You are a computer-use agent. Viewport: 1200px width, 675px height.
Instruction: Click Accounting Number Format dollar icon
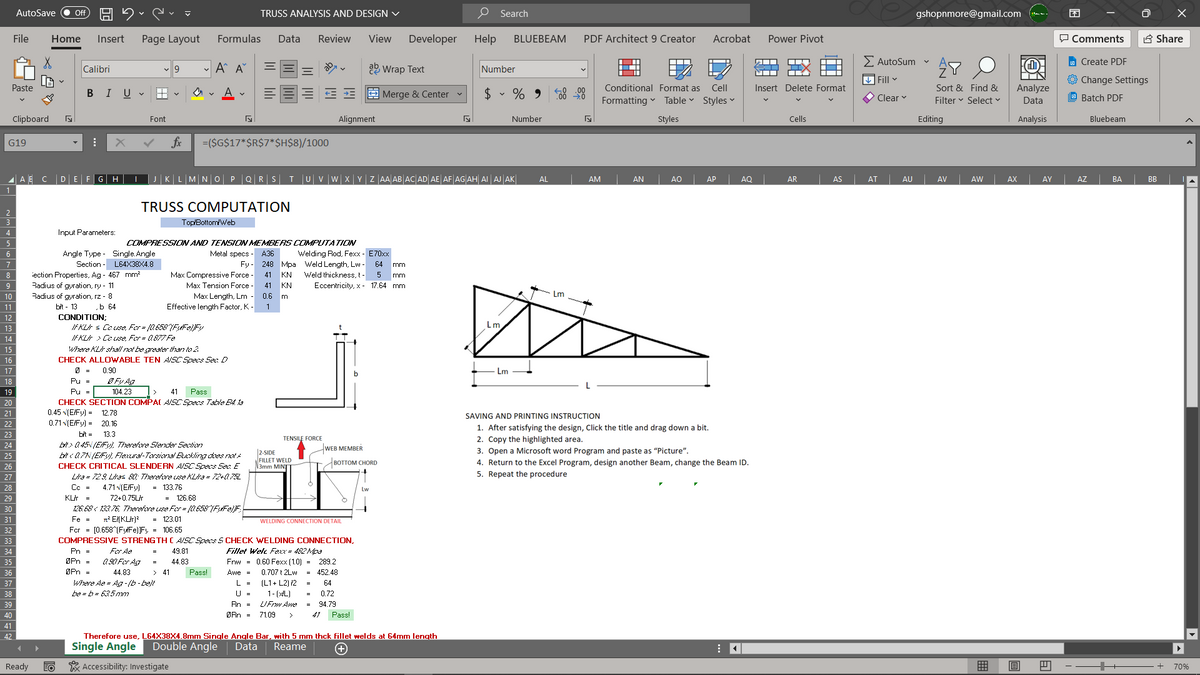click(x=487, y=95)
